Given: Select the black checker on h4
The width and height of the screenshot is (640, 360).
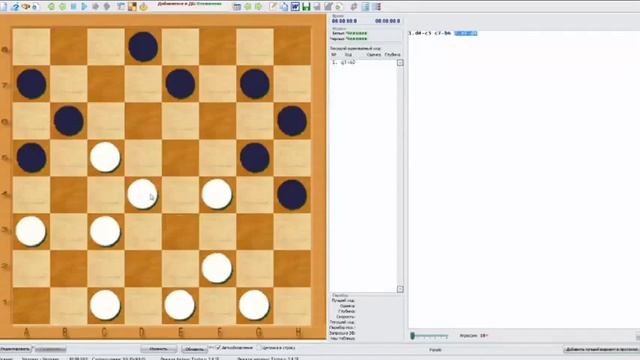Looking at the screenshot, I should pos(292,195).
